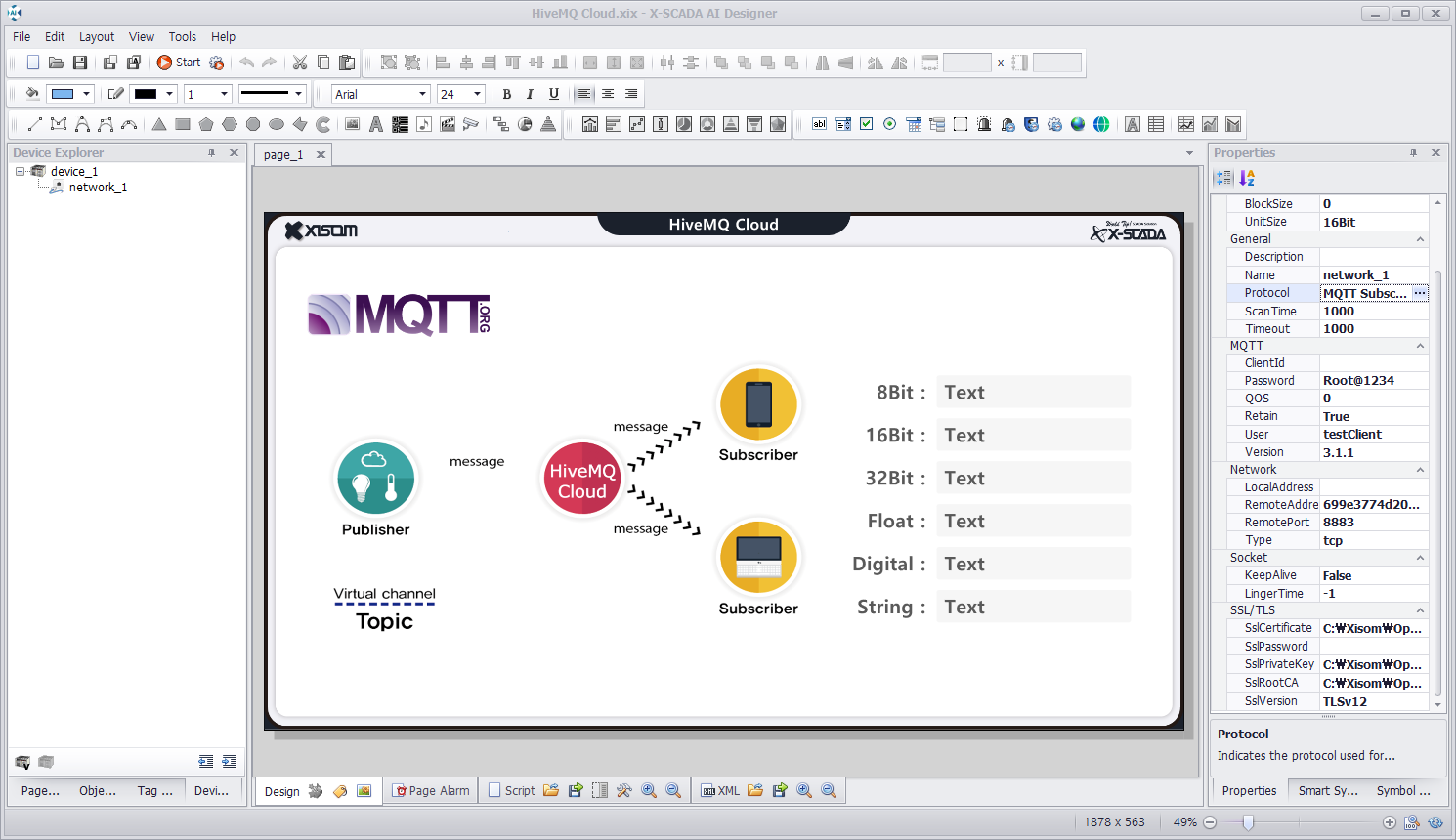Insert a radio button control from the toolbar
The image size is (1456, 840).
890,124
